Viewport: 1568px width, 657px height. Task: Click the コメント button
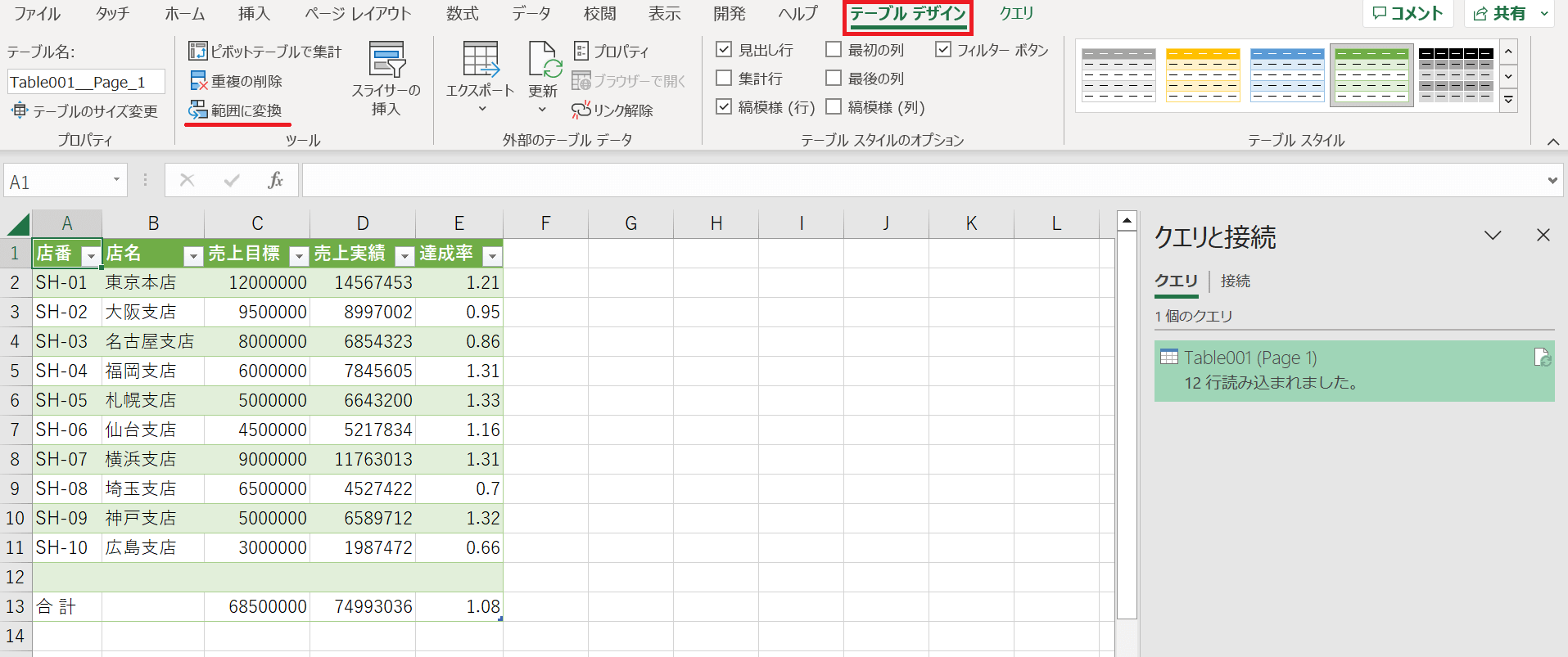point(1408,14)
